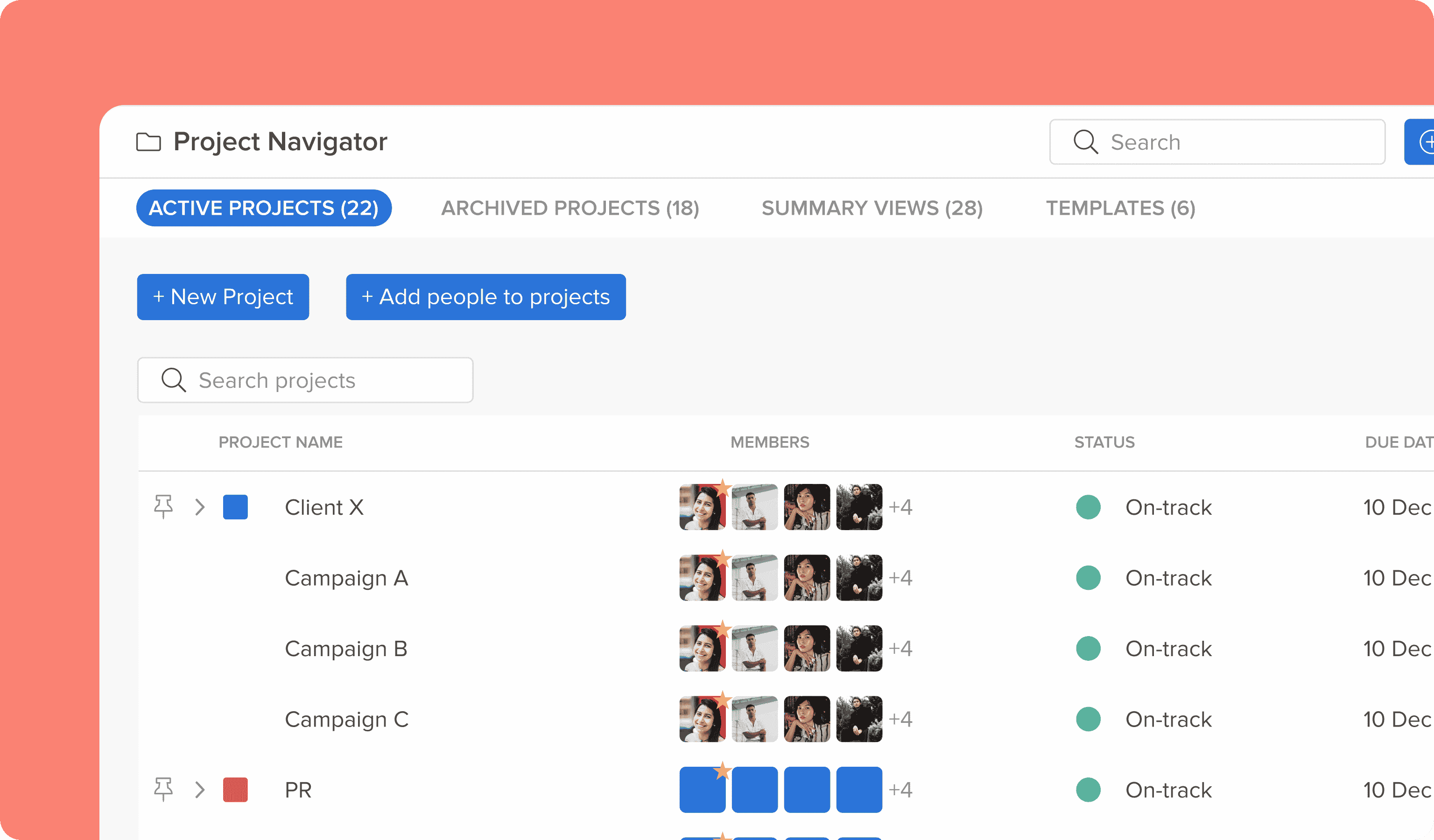Click the magnifier icon in Search projects

tap(174, 380)
